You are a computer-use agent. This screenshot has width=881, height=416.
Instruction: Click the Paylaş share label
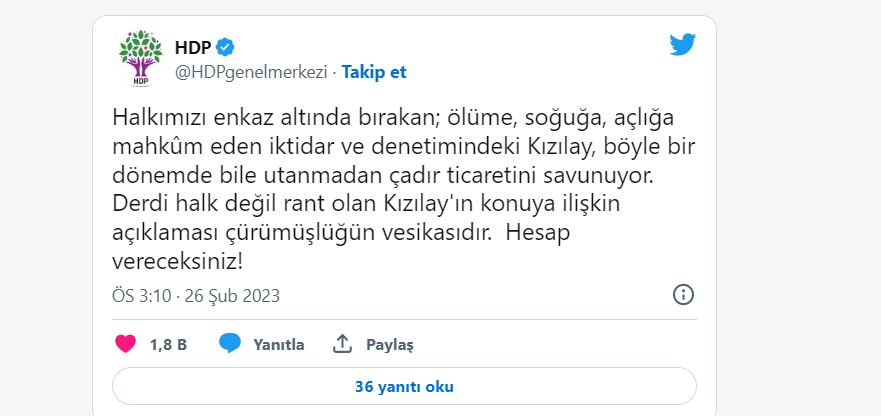389,345
